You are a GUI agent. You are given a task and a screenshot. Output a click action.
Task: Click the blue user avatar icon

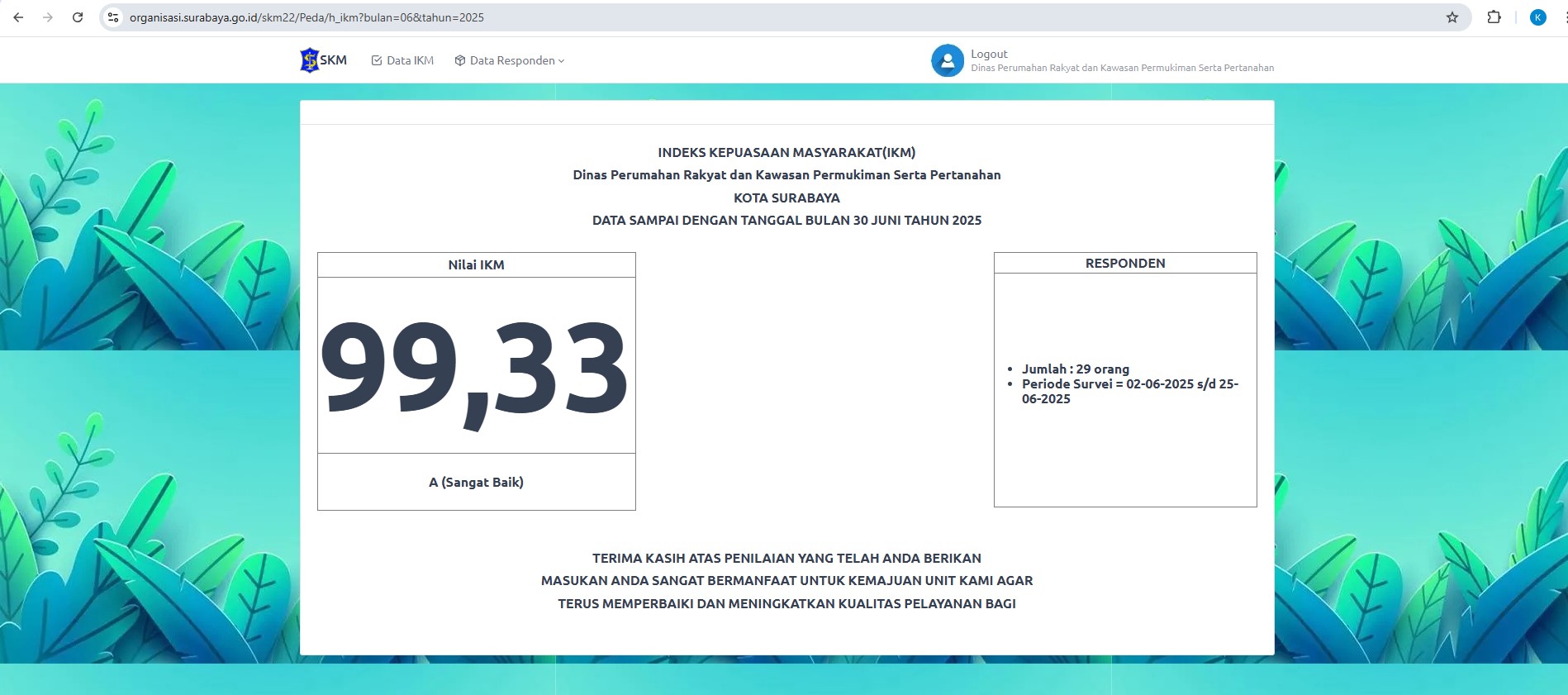tap(947, 60)
